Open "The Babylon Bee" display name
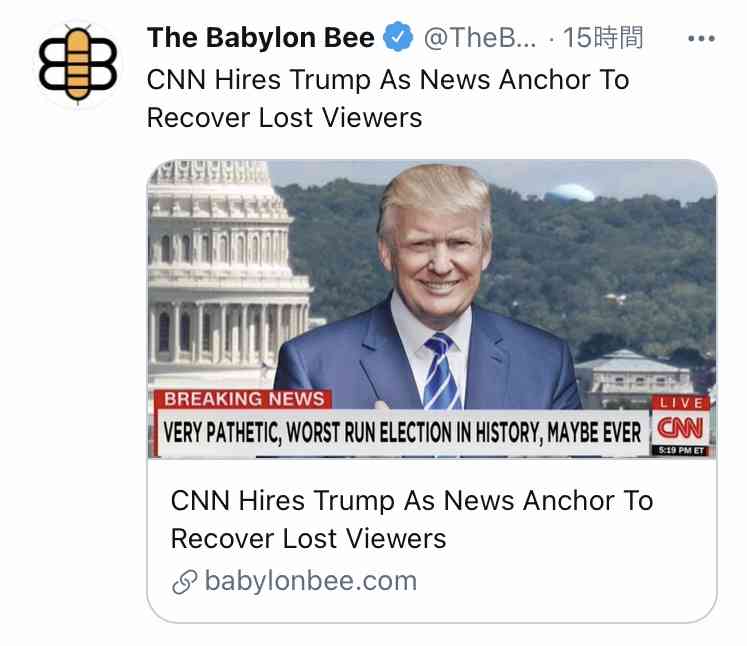Screen dimensions: 747x646 click(261, 38)
